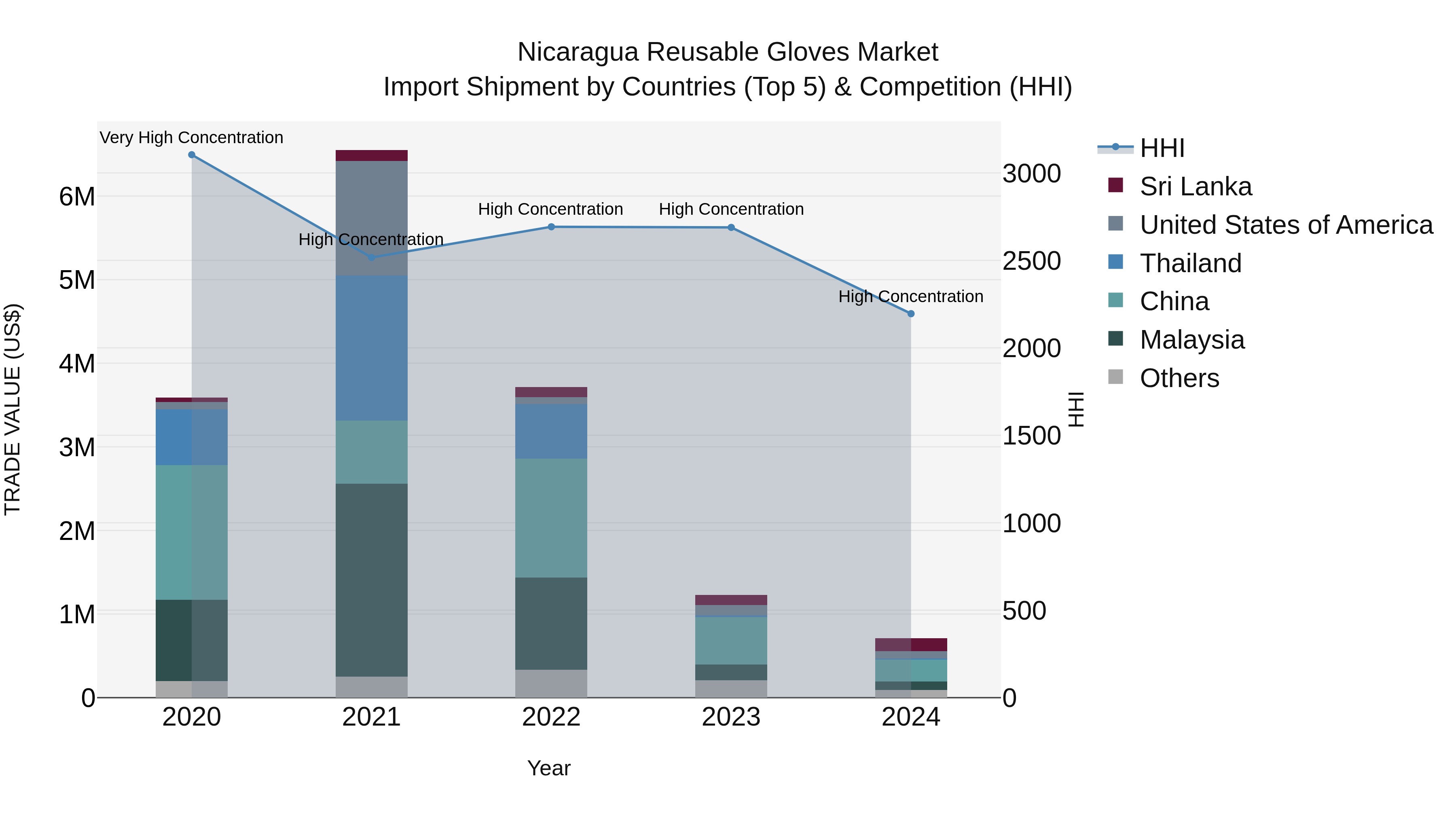This screenshot has height=819, width=1456.
Task: Click the 'Year' x-axis title
Action: pos(549,769)
